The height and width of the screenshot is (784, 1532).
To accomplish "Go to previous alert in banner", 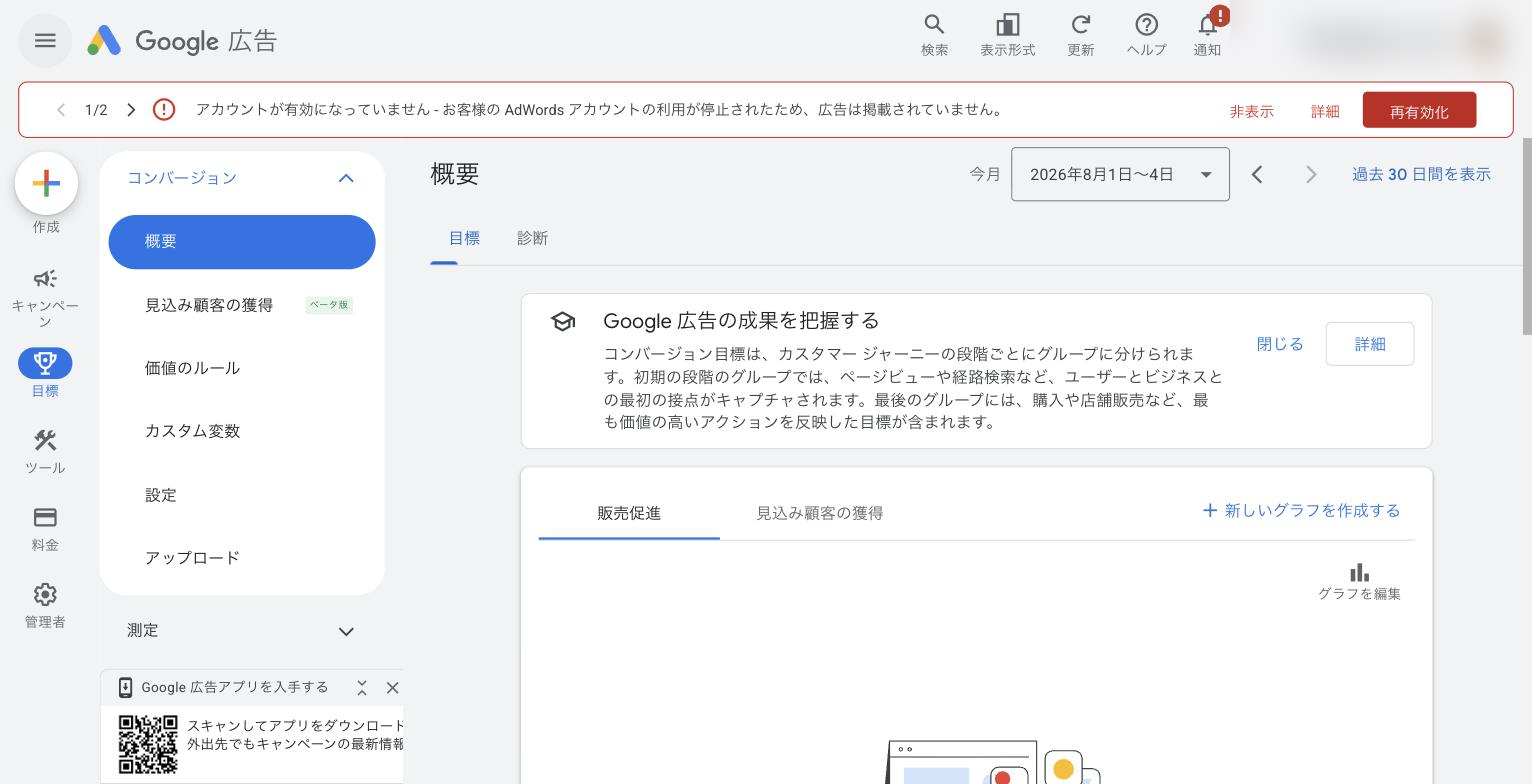I will 61,110.
